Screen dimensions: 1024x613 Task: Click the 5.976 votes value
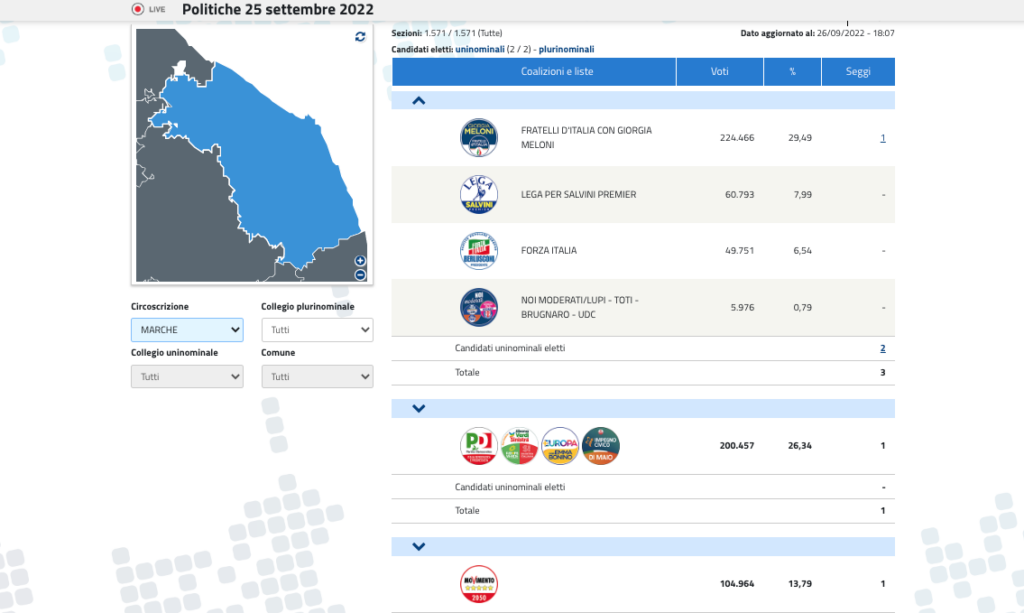click(x=743, y=307)
